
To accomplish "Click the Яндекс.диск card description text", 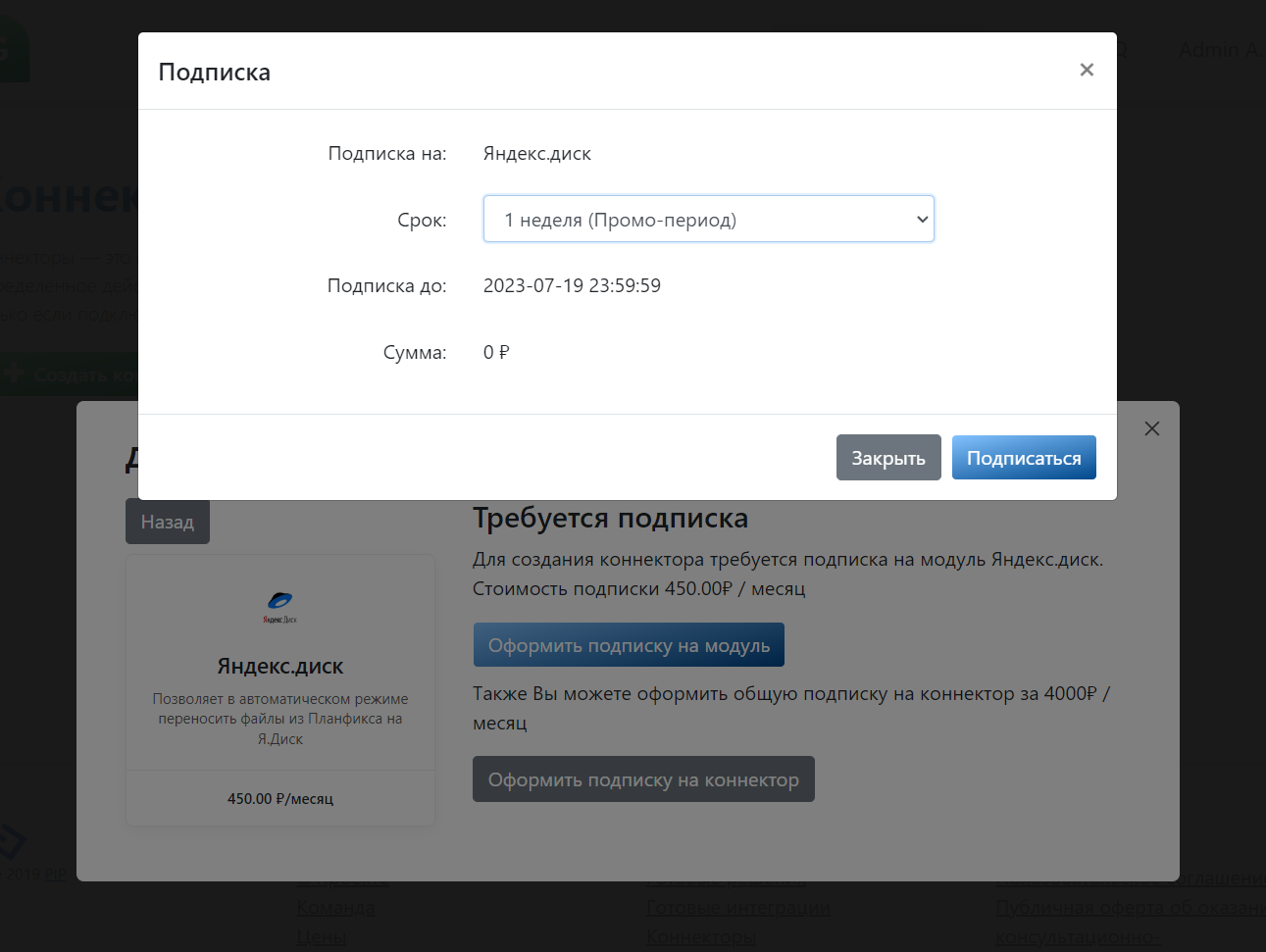I will coord(280,719).
